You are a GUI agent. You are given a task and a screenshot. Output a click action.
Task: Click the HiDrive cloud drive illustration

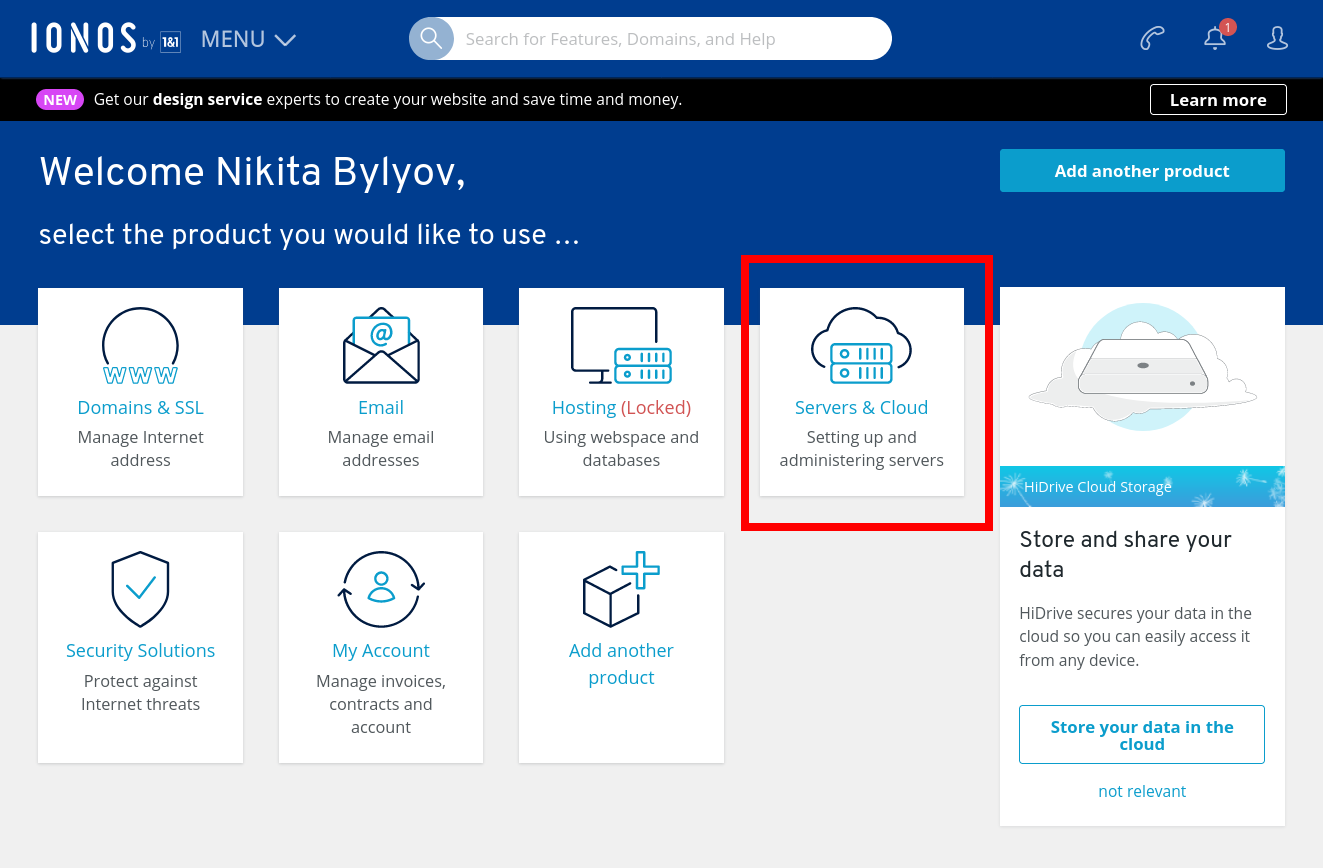tap(1142, 368)
